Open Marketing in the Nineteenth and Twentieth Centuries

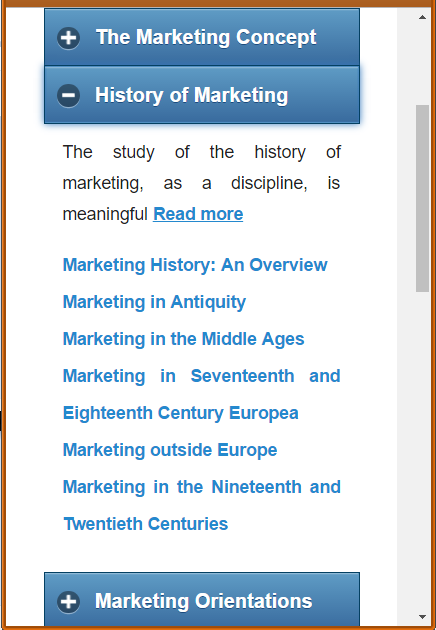click(x=202, y=505)
